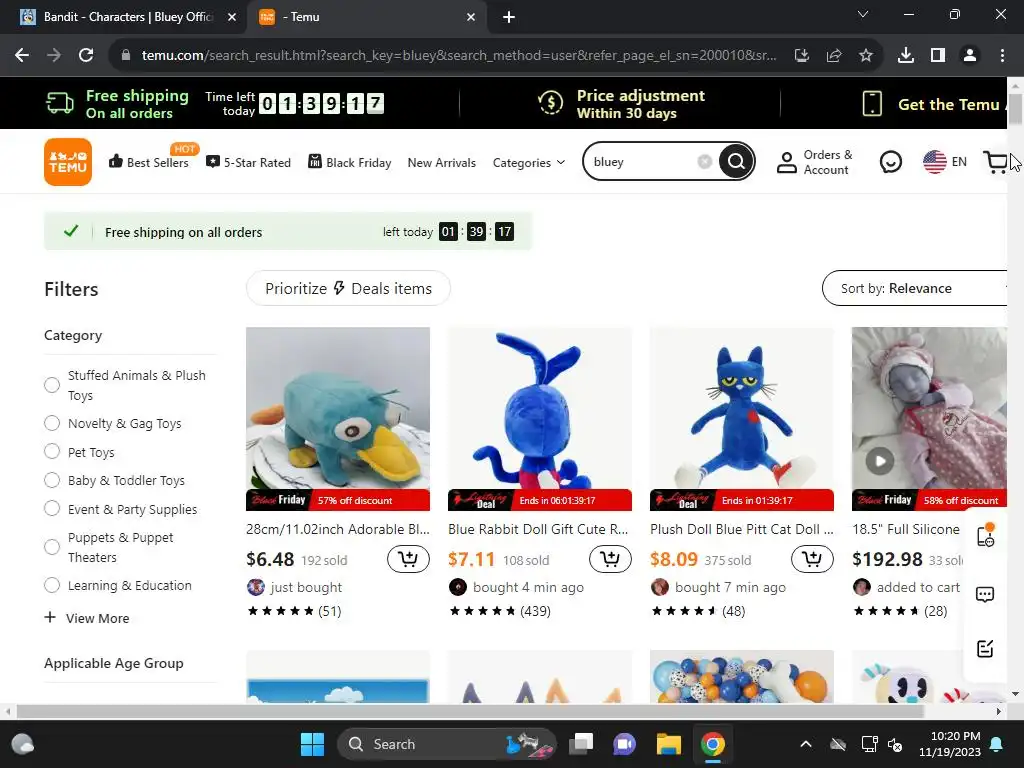Clear the search box with the X icon
This screenshot has width=1024, height=768.
point(704,161)
